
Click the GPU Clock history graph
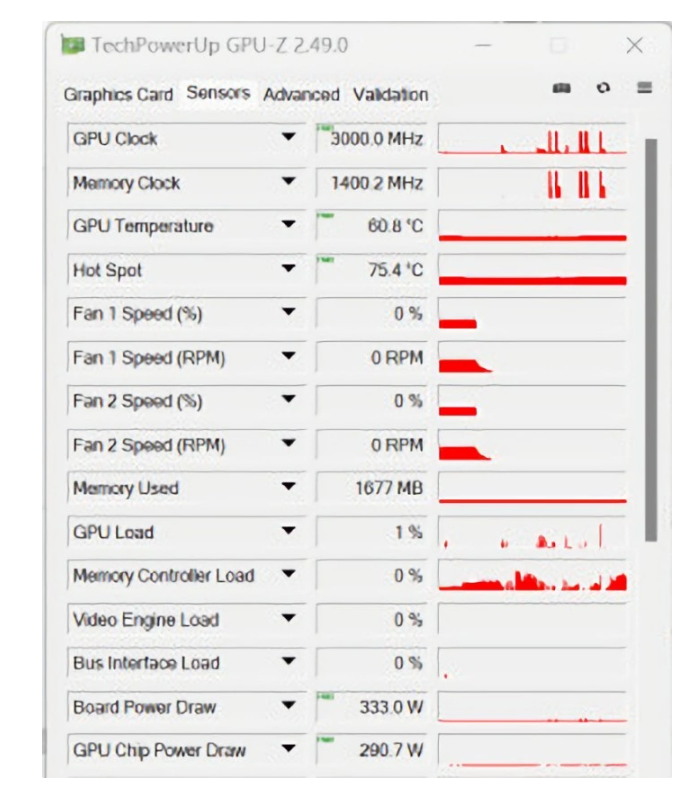pyautogui.click(x=532, y=139)
